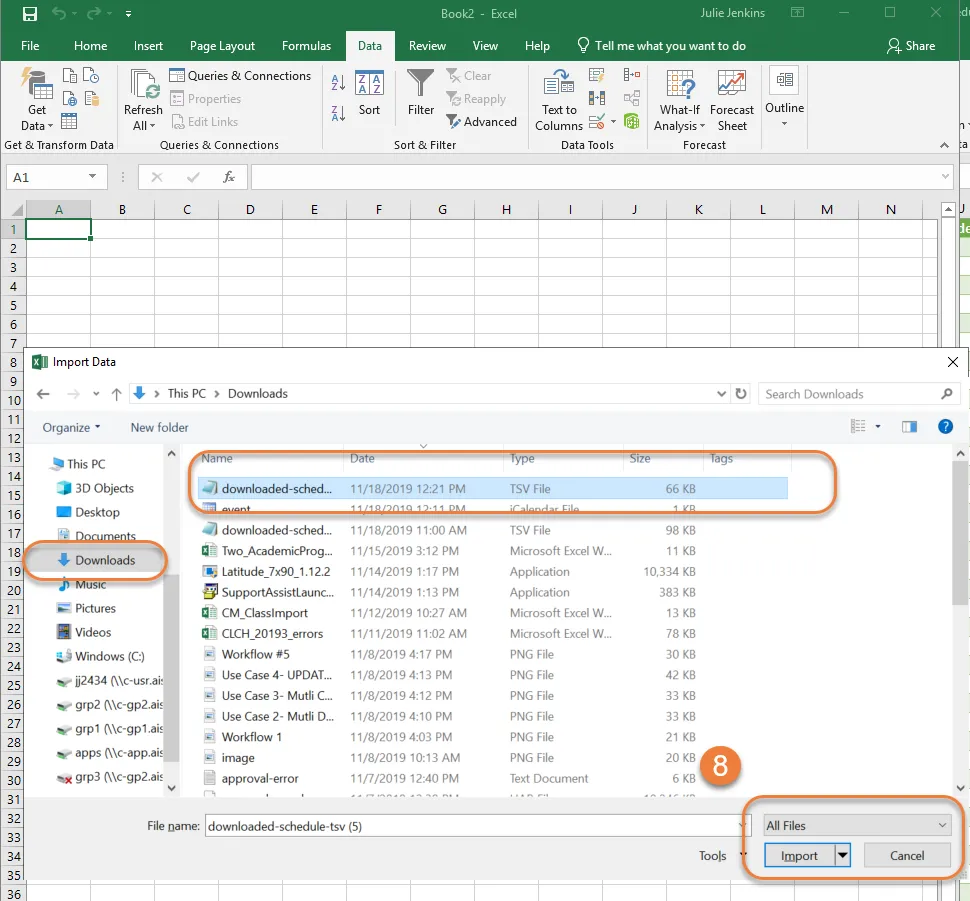Toggle the preview pane icon
Image resolution: width=970 pixels, height=901 pixels.
point(909,426)
